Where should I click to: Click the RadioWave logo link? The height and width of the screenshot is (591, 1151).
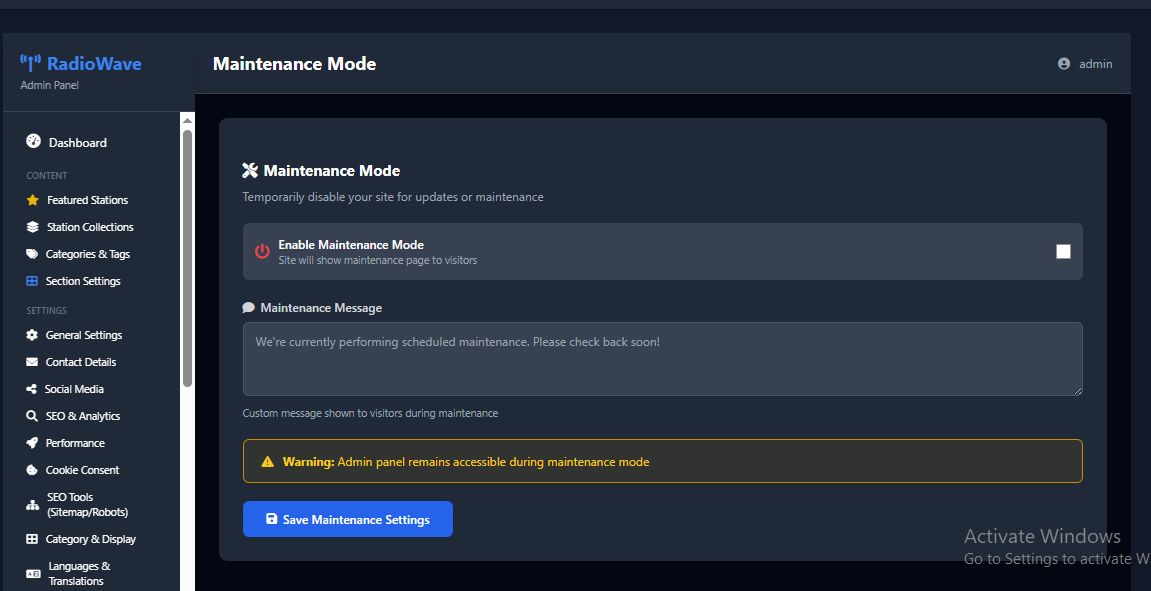click(x=81, y=64)
